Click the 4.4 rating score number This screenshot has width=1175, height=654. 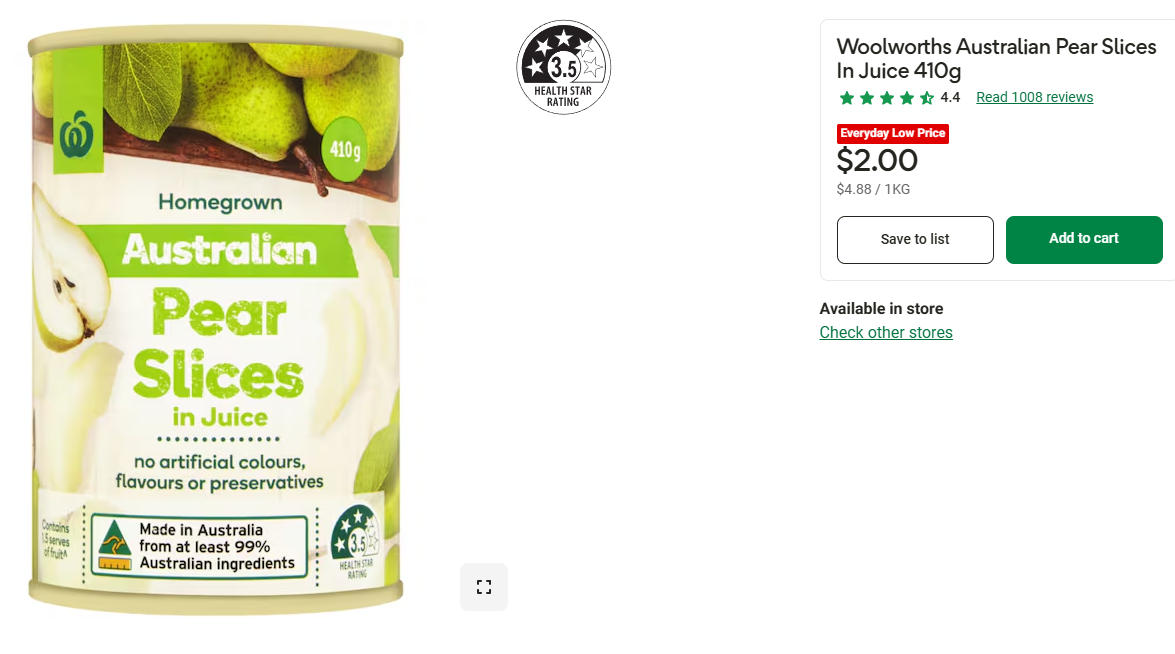click(950, 97)
